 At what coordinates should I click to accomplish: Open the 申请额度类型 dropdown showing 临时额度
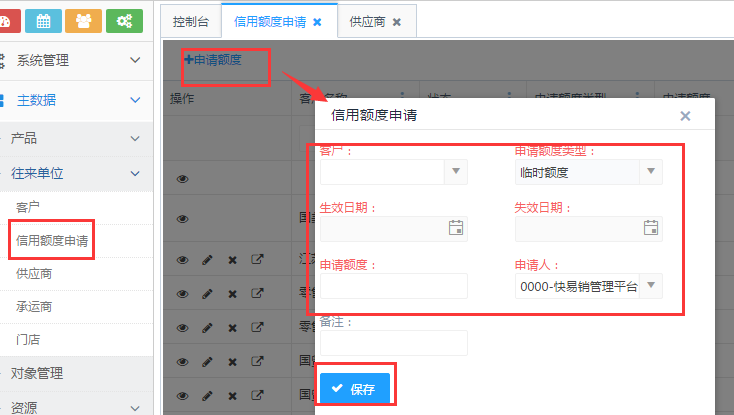click(x=651, y=172)
